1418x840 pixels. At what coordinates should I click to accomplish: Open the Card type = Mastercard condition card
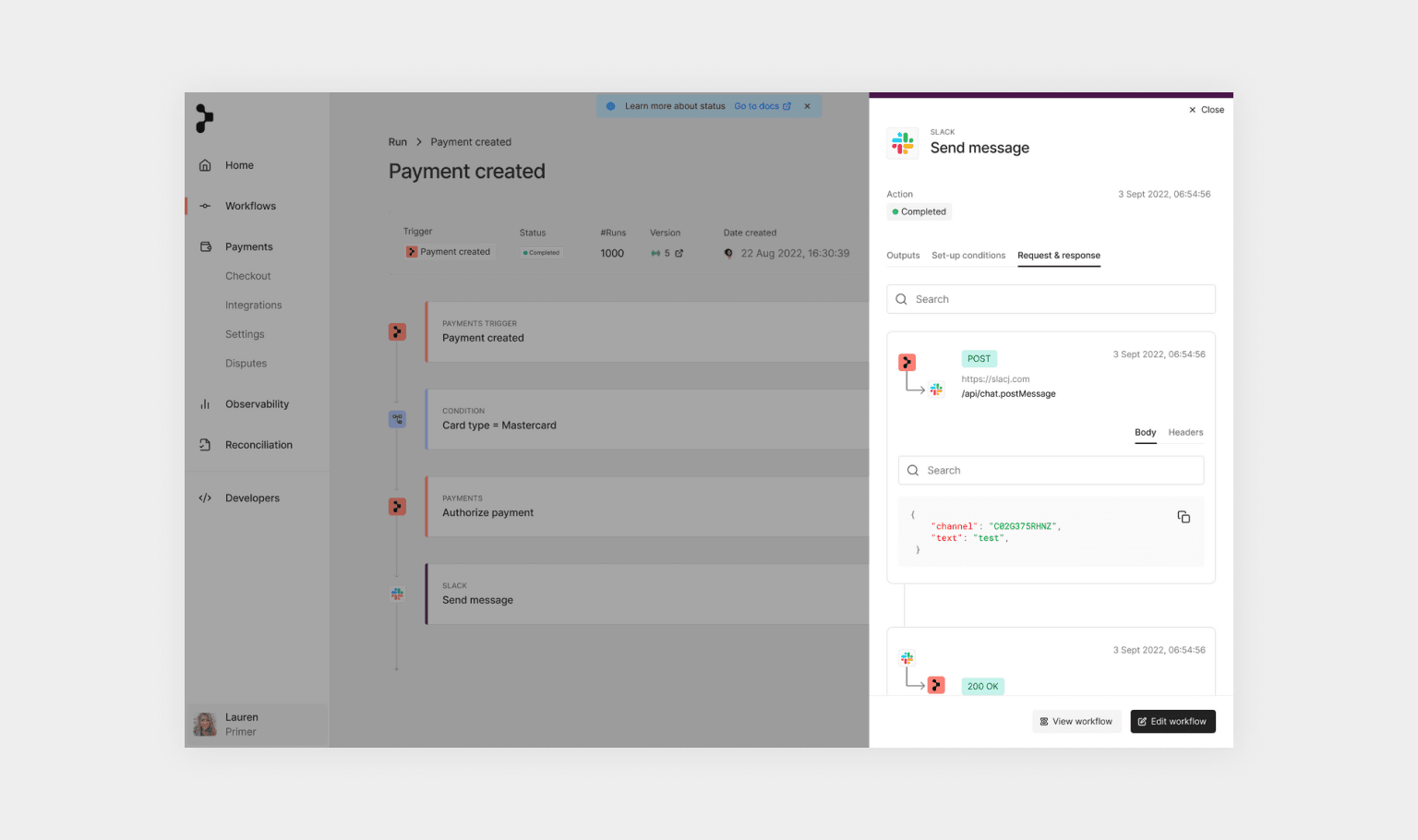(x=647, y=419)
